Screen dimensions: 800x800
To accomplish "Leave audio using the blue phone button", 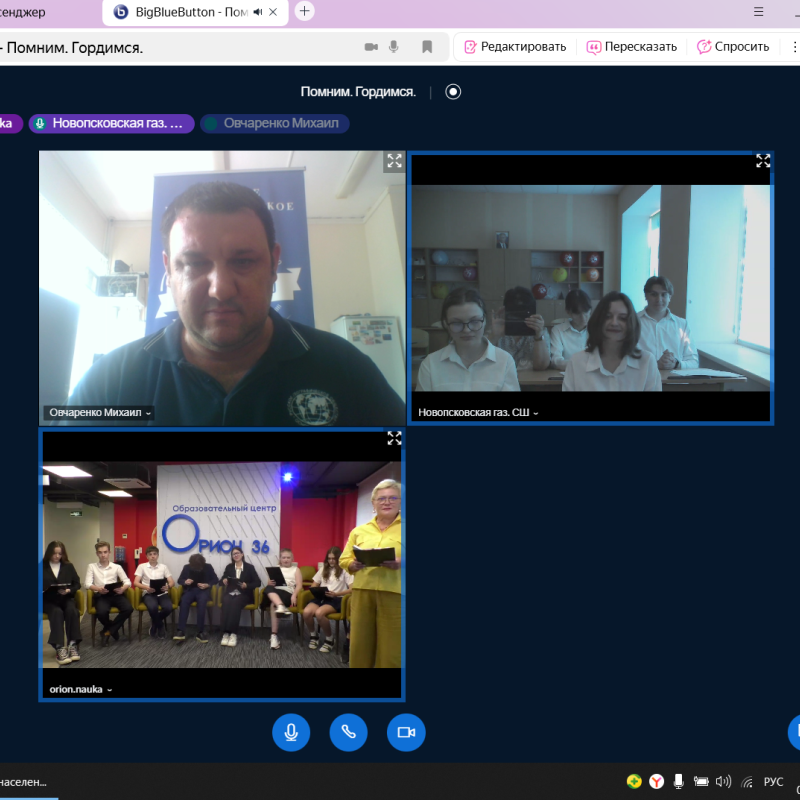I will [348, 732].
